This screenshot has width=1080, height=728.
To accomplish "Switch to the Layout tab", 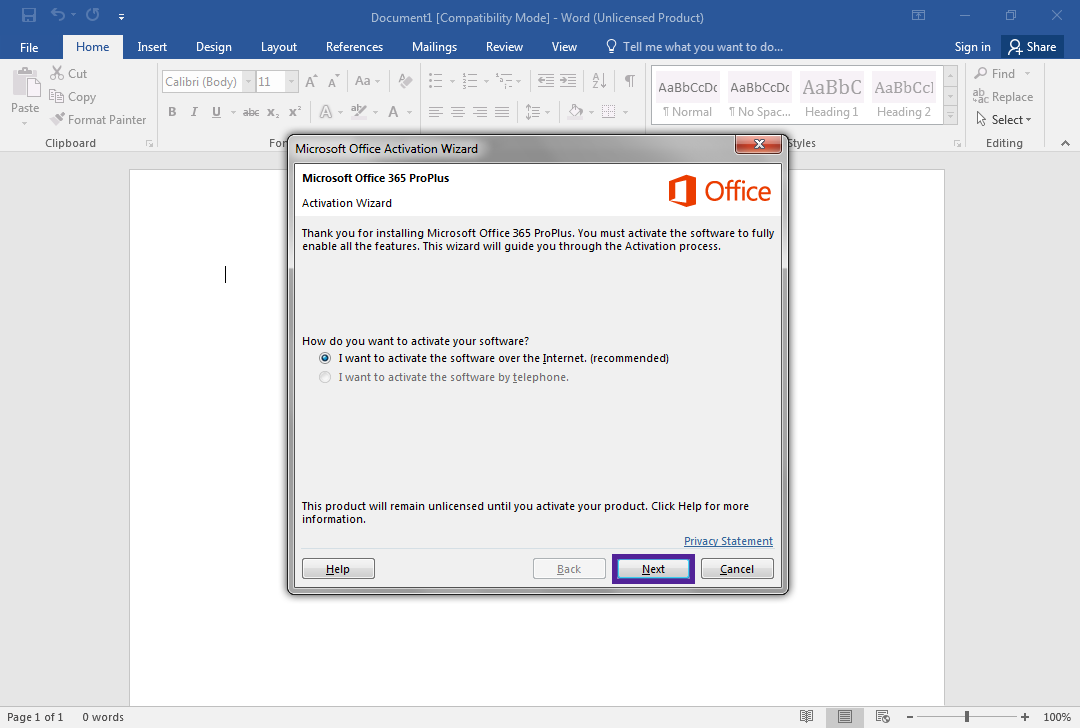I will pos(279,47).
